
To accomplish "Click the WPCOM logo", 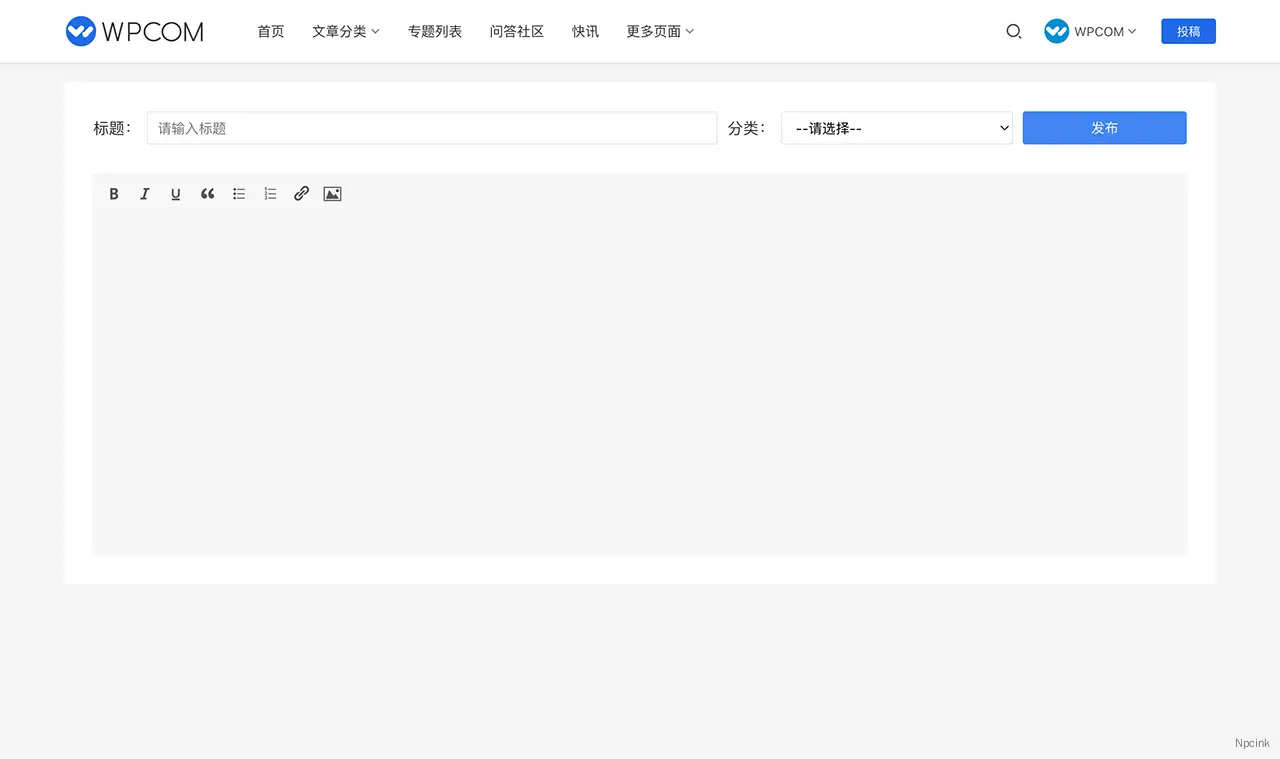I will coord(134,31).
